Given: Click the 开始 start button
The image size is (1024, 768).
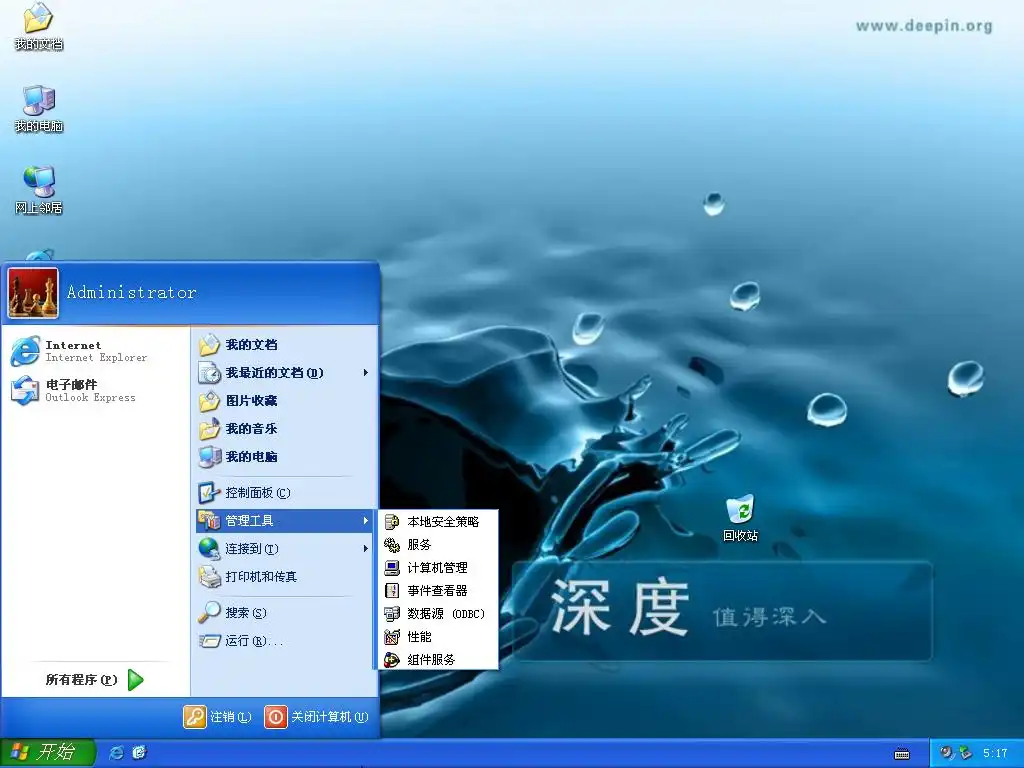Looking at the screenshot, I should [48, 753].
